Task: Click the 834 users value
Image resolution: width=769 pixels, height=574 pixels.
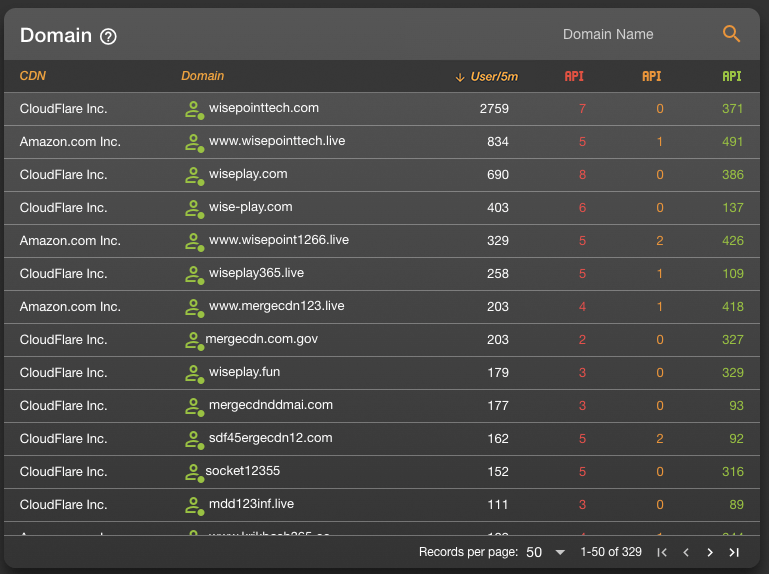Action: tap(498, 142)
